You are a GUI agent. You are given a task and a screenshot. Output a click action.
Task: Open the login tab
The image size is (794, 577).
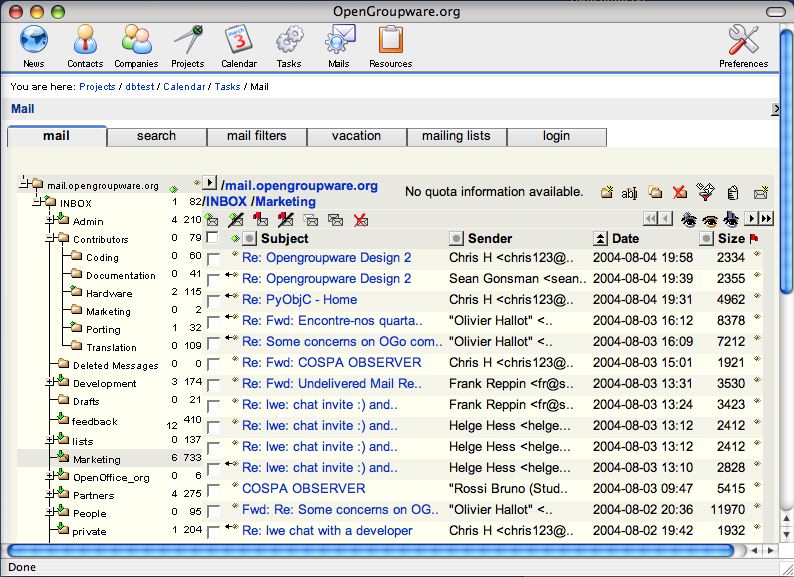(557, 136)
